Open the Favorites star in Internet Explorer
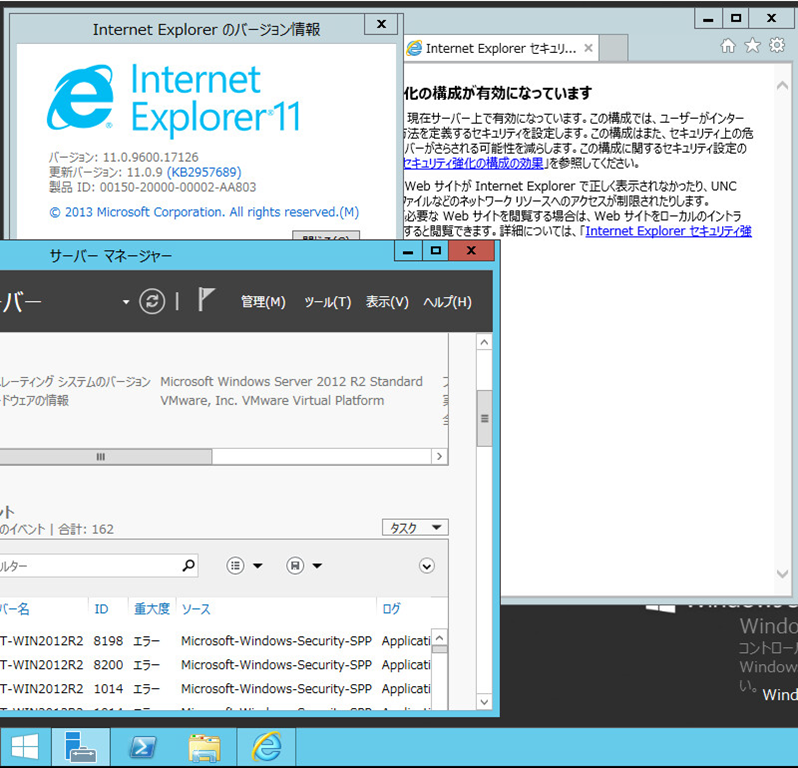The image size is (798, 768). pos(752,46)
